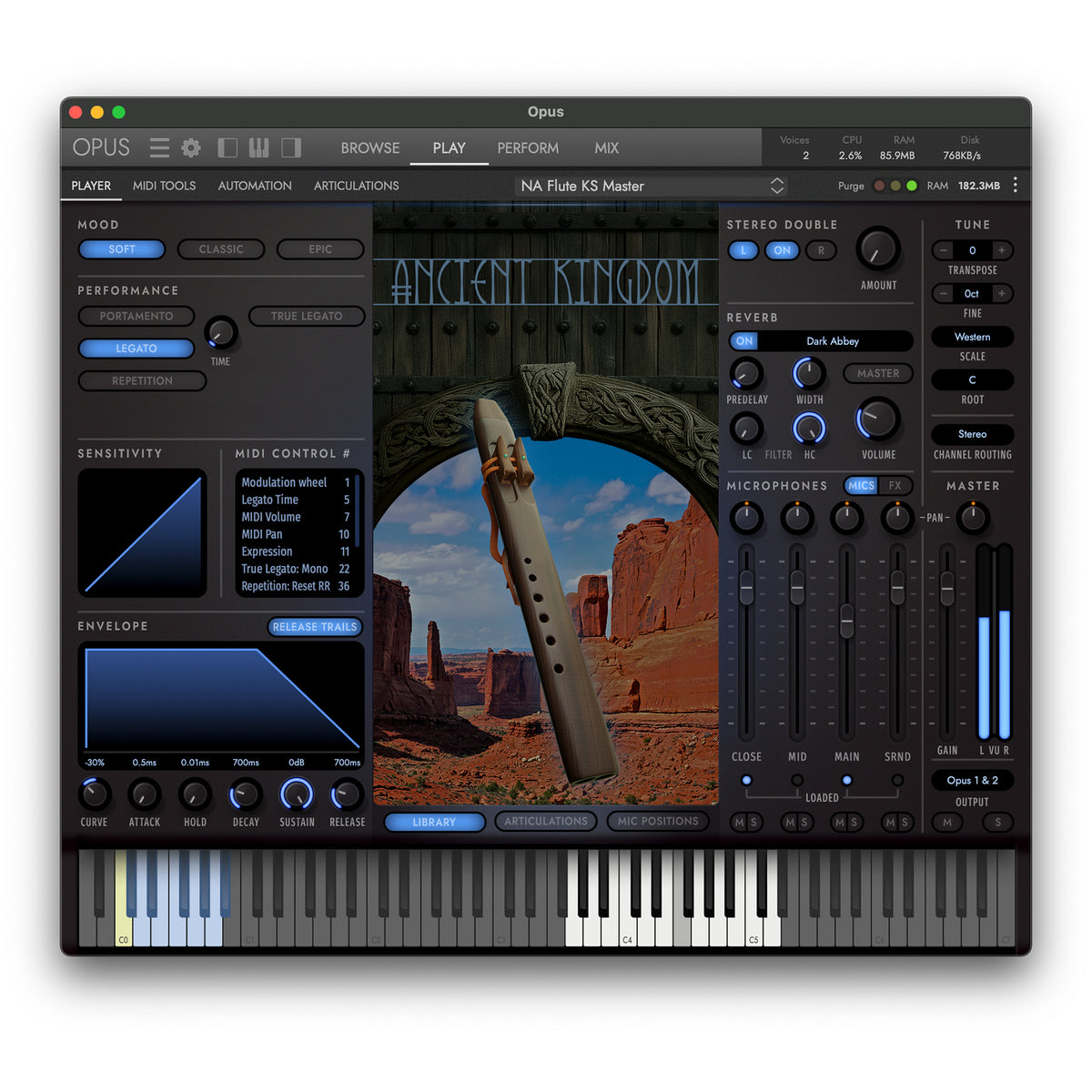Image resolution: width=1092 pixels, height=1092 pixels.
Task: Select the Epic mood
Action: point(320,249)
